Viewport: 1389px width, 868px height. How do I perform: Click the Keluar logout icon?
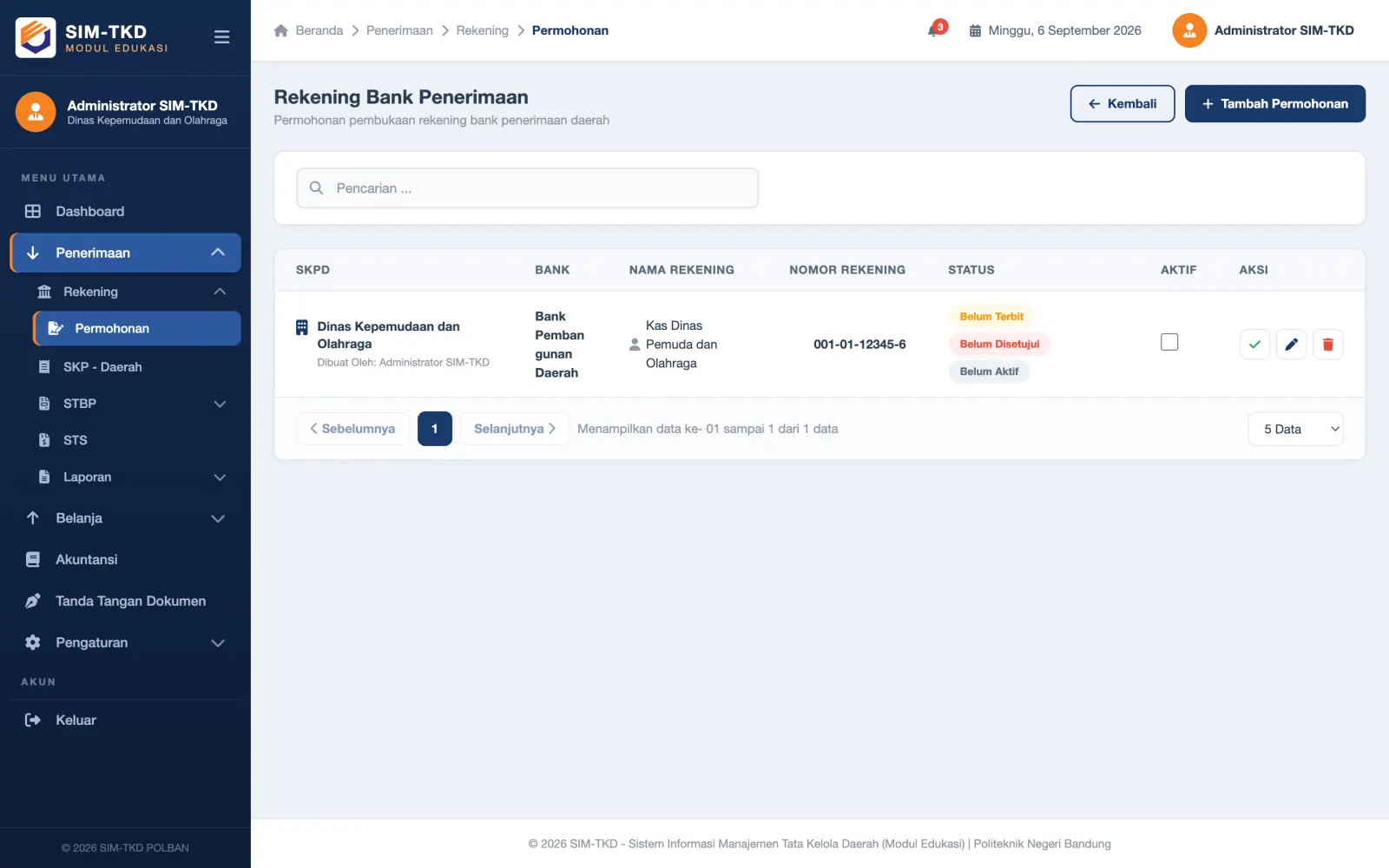click(x=33, y=720)
